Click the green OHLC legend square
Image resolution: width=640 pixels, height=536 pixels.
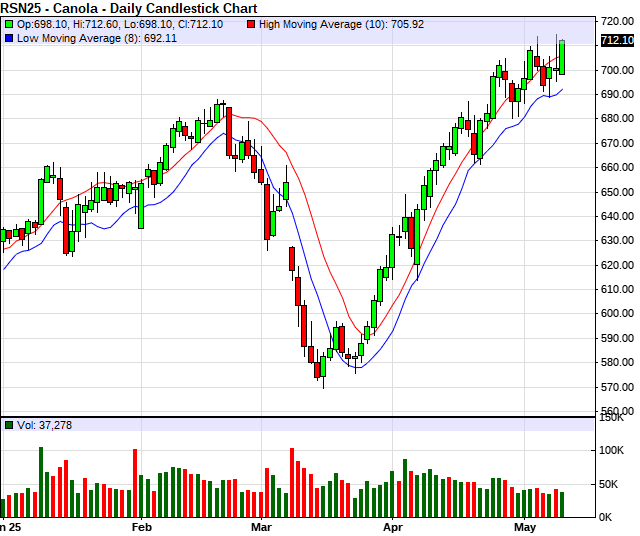pos(9,23)
